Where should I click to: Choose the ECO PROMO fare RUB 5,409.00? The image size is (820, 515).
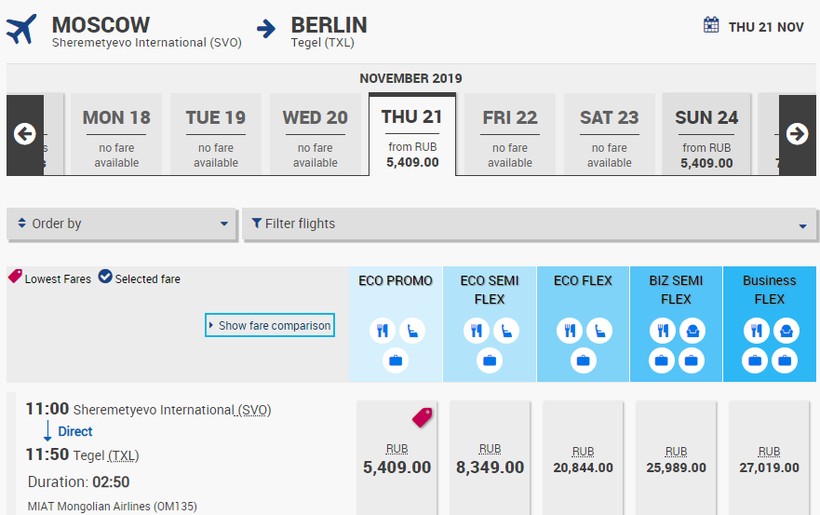tap(397, 459)
